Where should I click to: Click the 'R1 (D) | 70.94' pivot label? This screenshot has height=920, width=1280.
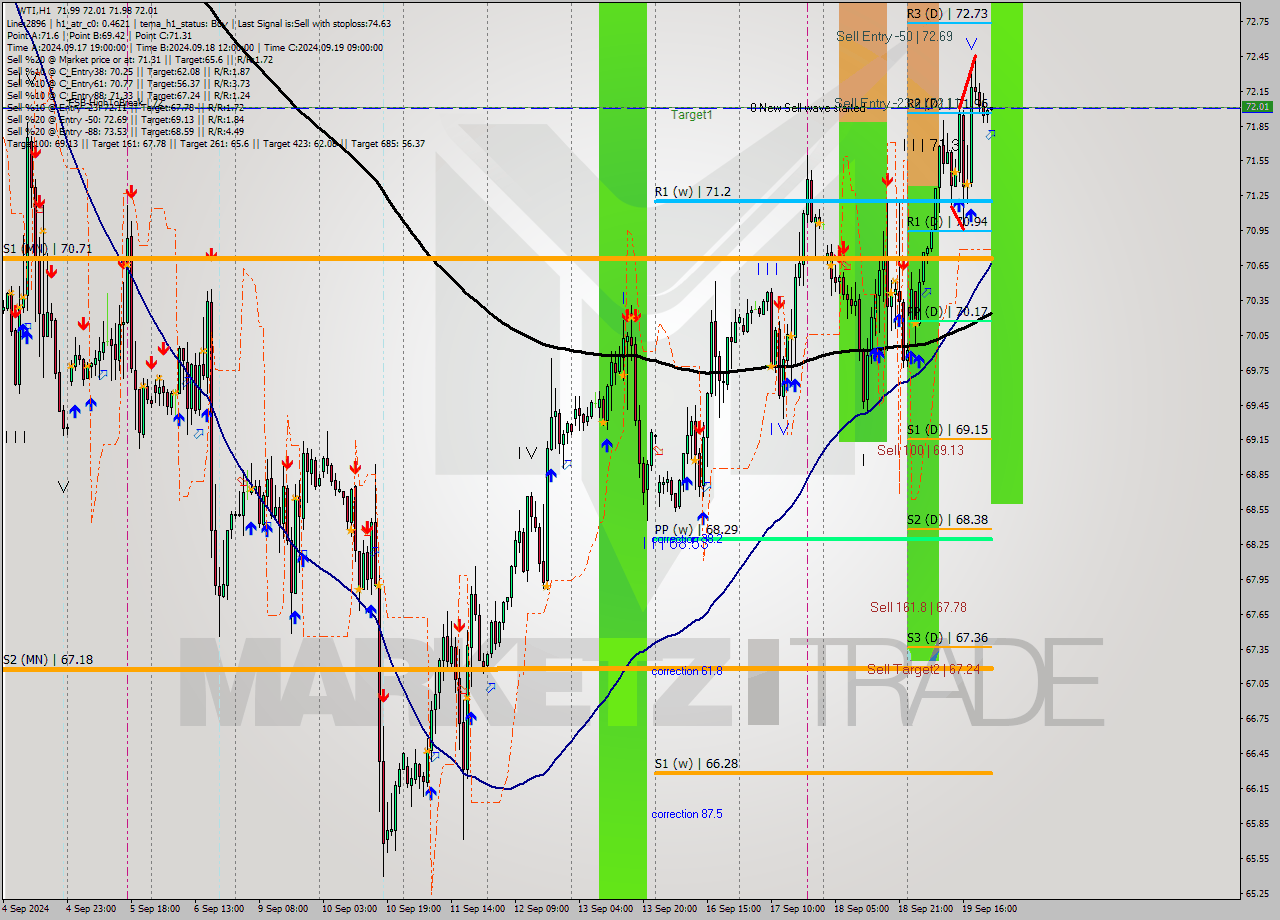947,221
